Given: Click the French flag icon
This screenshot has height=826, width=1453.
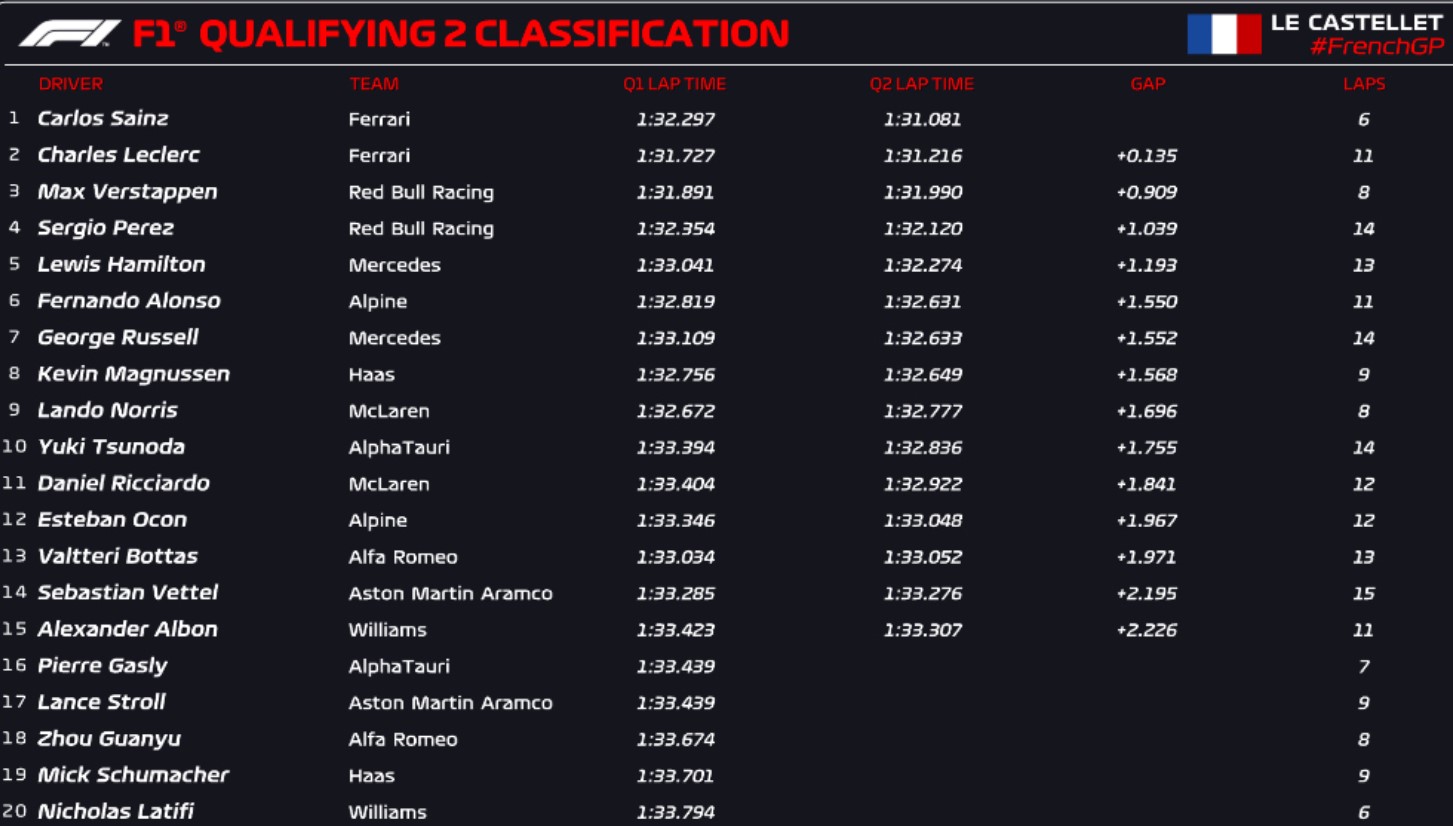Looking at the screenshot, I should pos(1224,34).
